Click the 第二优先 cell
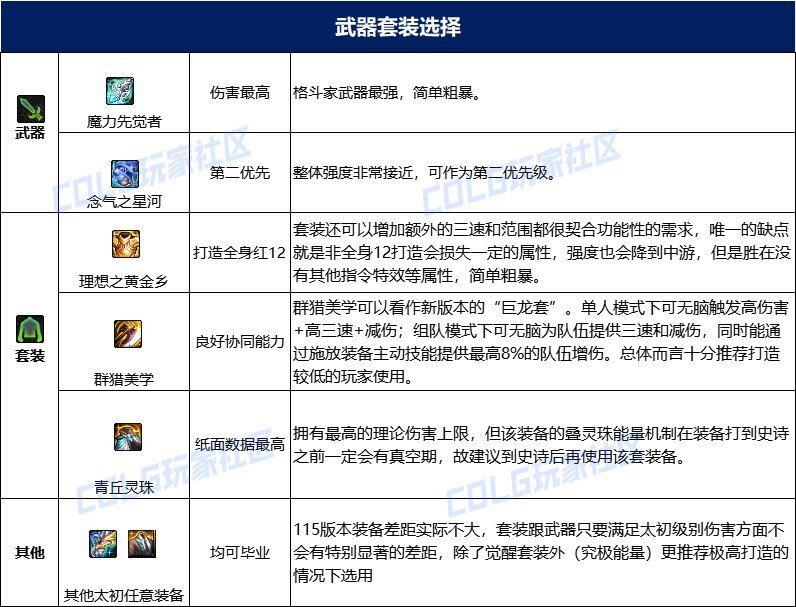This screenshot has width=796, height=607. (x=240, y=173)
